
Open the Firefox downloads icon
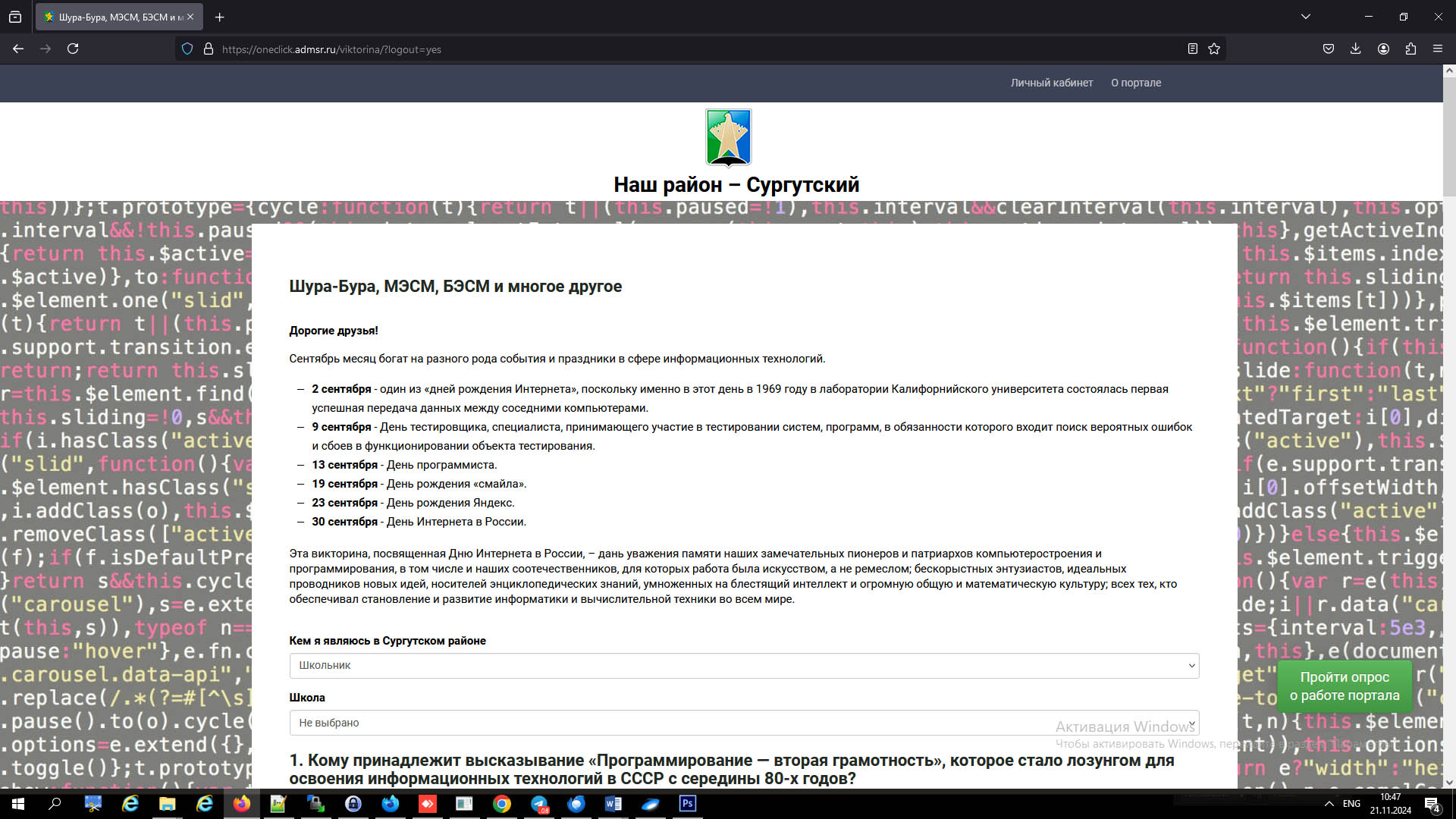[1355, 49]
